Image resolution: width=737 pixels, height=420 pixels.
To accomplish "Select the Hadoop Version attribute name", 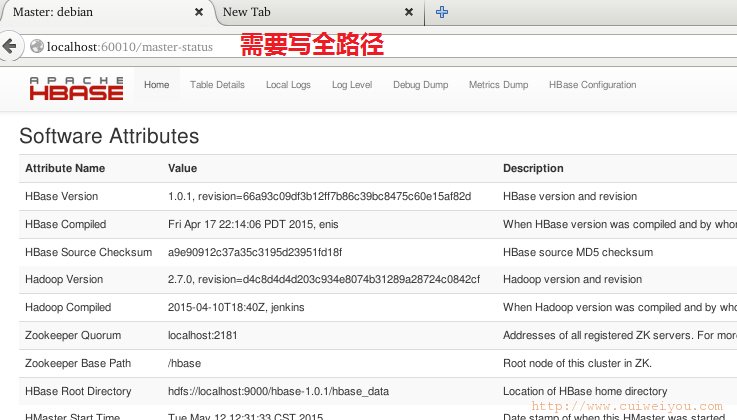I will click(x=64, y=280).
